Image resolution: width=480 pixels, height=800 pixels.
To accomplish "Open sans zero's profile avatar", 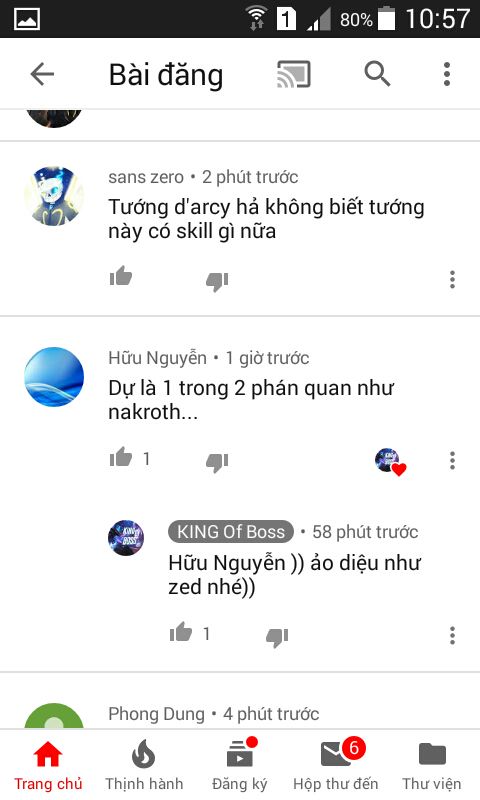I will coord(54,195).
